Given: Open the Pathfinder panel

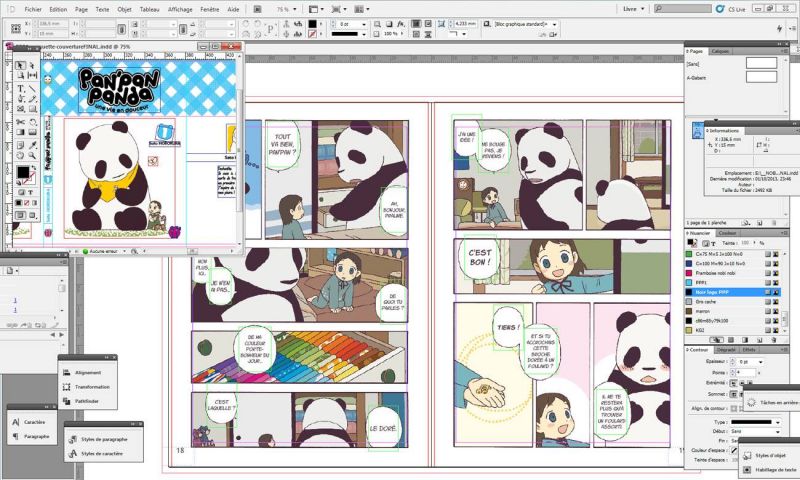Looking at the screenshot, I should 87,401.
